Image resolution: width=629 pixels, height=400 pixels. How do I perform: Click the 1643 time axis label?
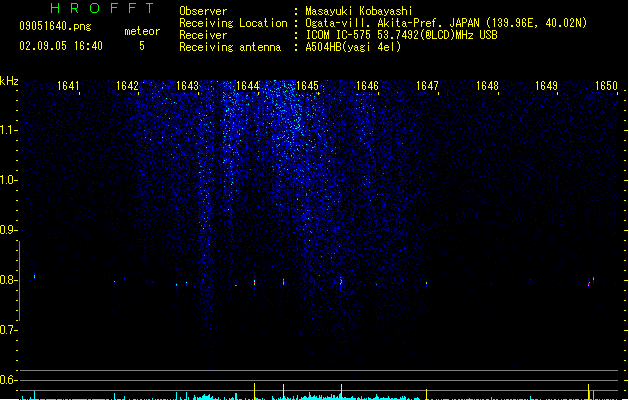click(187, 86)
